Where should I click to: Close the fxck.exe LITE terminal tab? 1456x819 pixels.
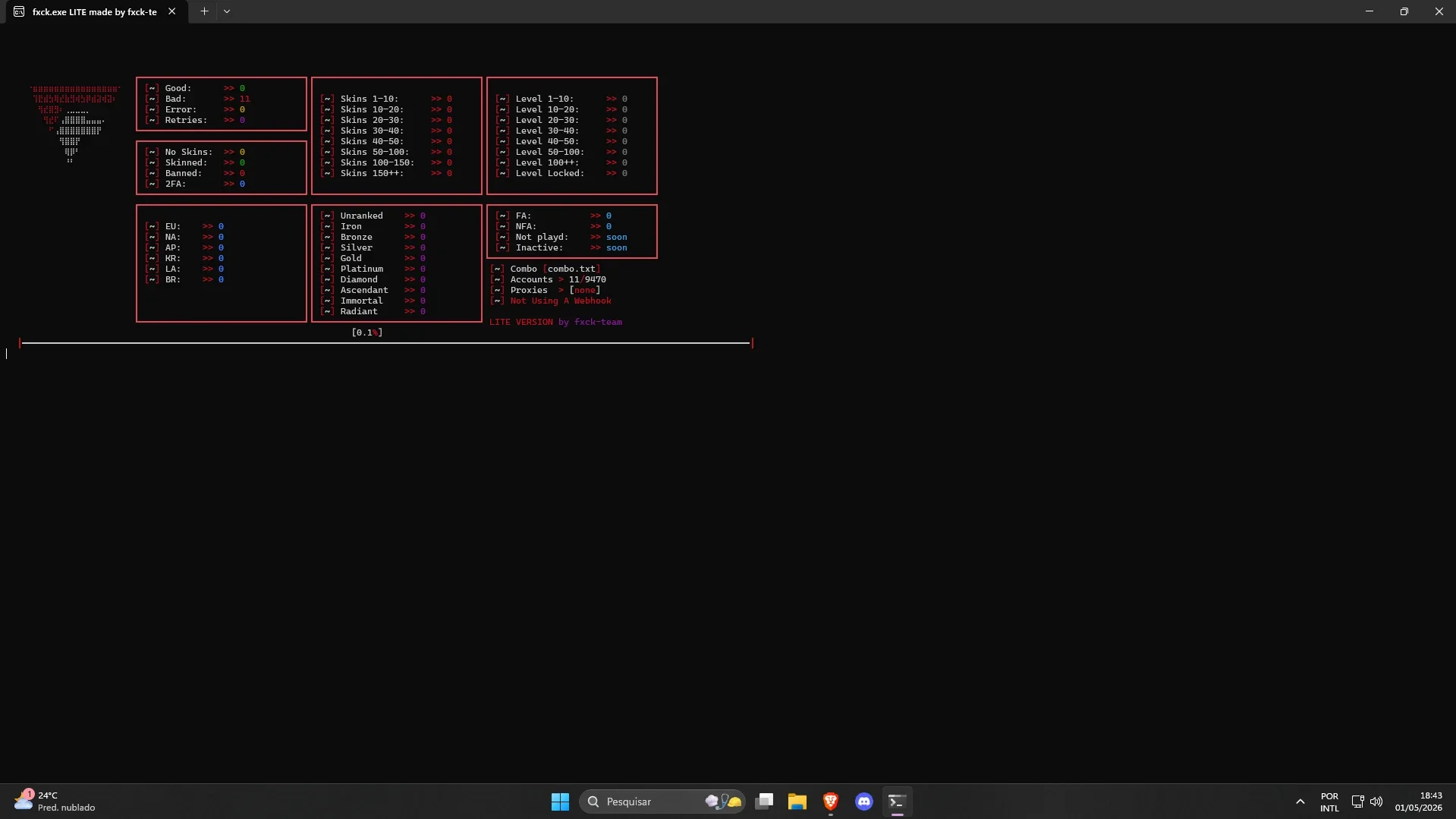pyautogui.click(x=172, y=11)
